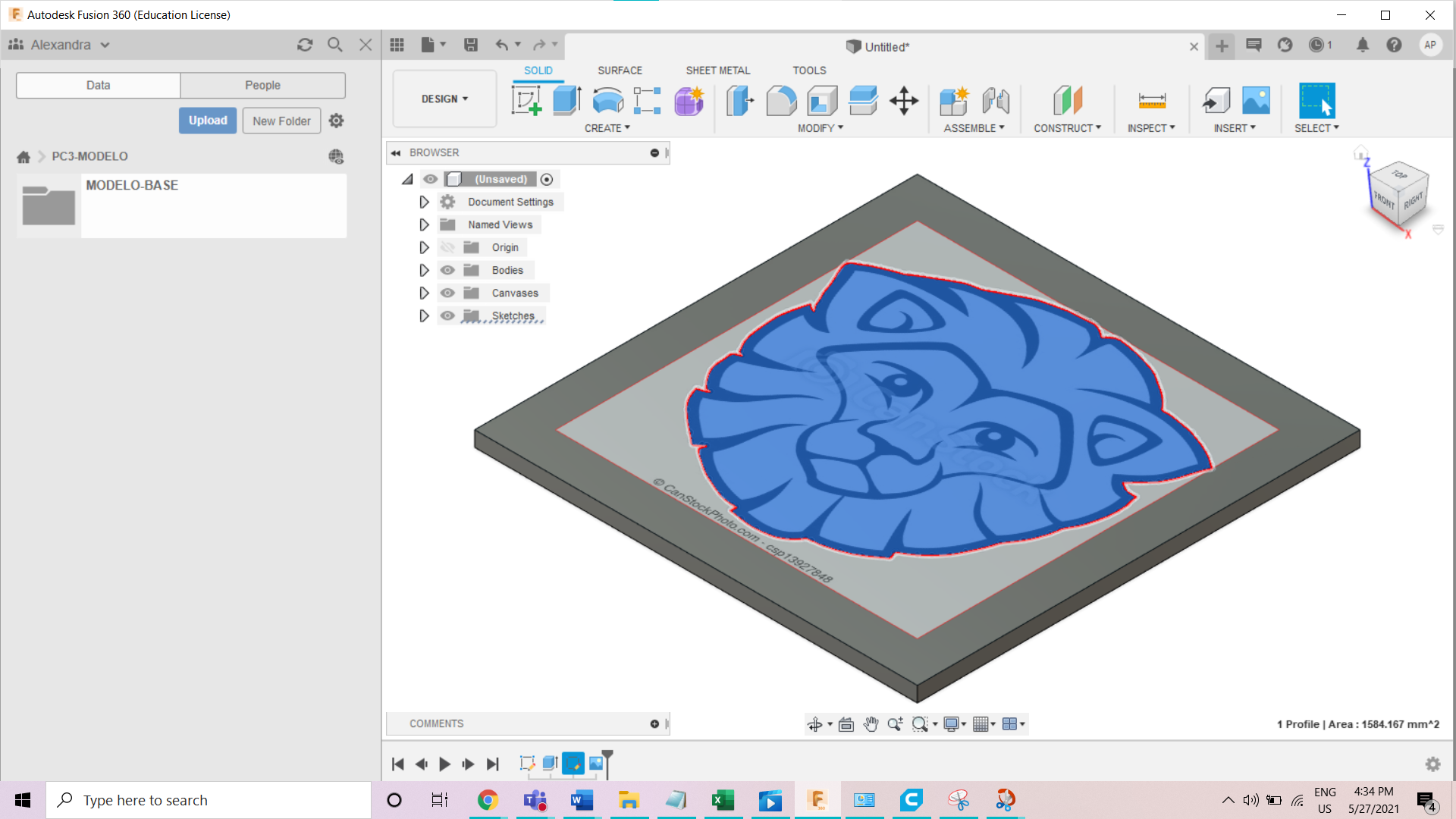
Task: Choose the Revolve tool icon
Action: pyautogui.click(x=607, y=100)
